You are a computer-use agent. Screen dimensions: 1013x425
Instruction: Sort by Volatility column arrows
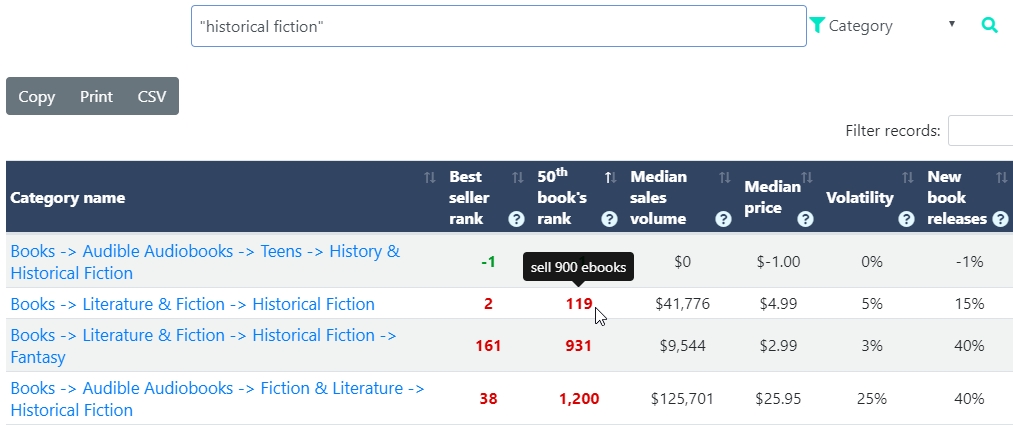(908, 178)
